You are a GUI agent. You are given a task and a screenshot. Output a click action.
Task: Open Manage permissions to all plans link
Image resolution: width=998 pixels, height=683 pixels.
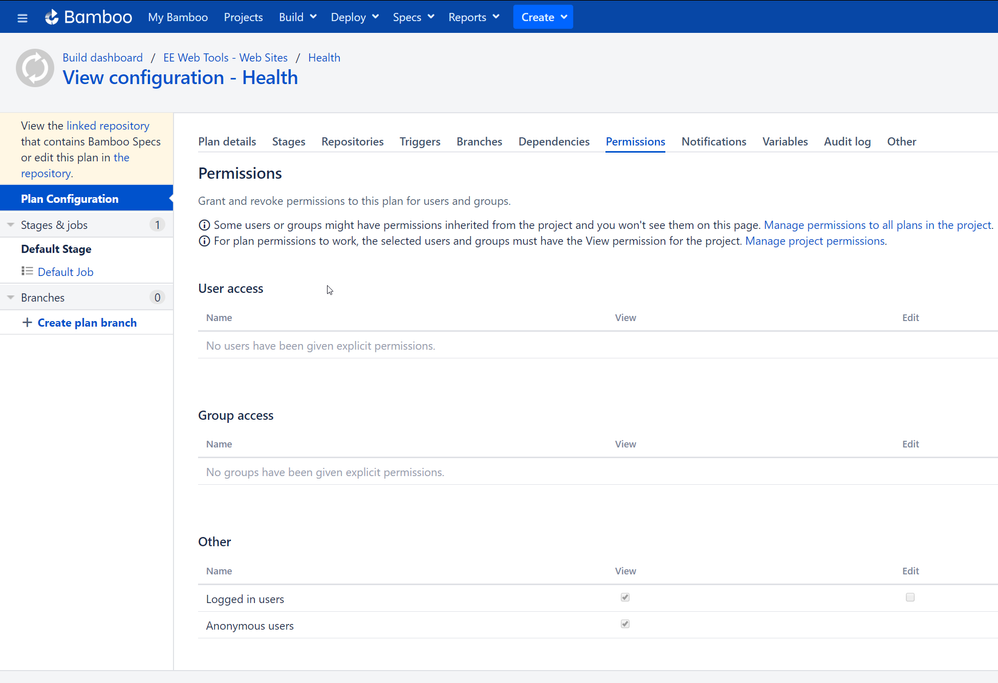tap(878, 225)
